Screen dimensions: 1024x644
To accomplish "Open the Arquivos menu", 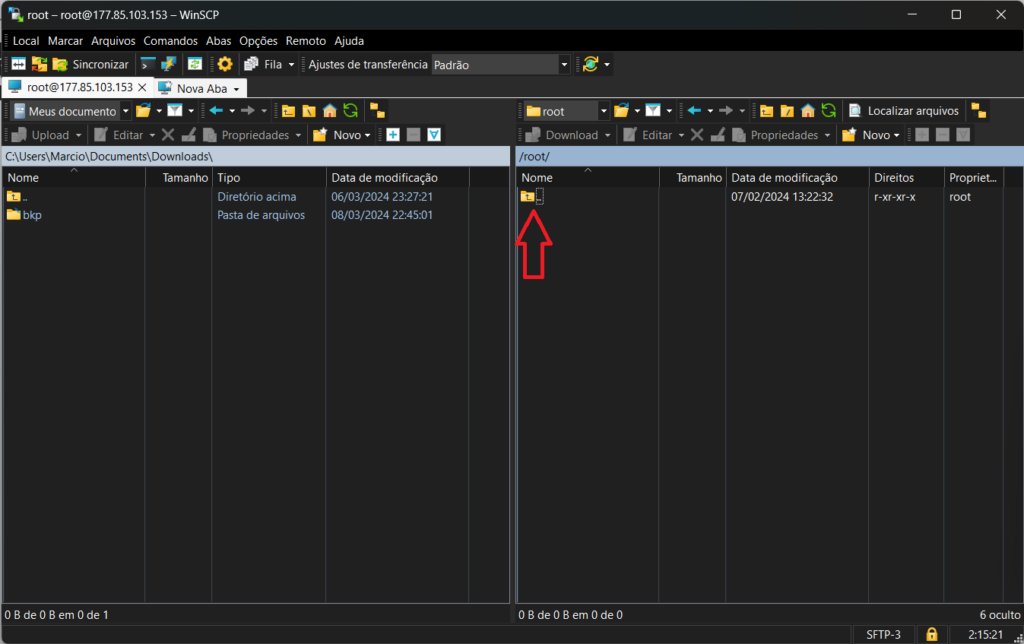I will [x=113, y=40].
